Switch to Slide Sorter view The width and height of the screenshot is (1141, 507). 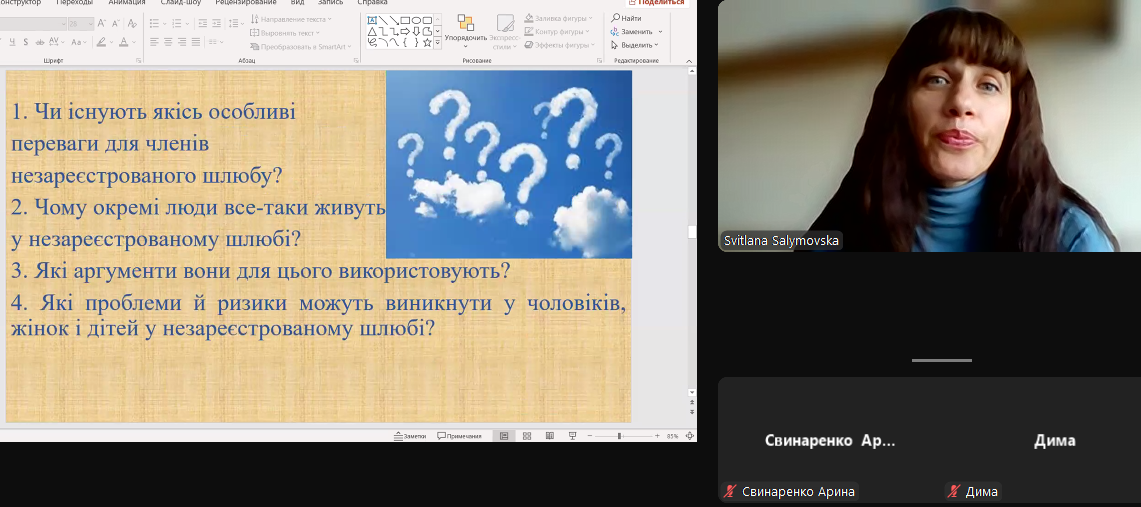pyautogui.click(x=527, y=436)
